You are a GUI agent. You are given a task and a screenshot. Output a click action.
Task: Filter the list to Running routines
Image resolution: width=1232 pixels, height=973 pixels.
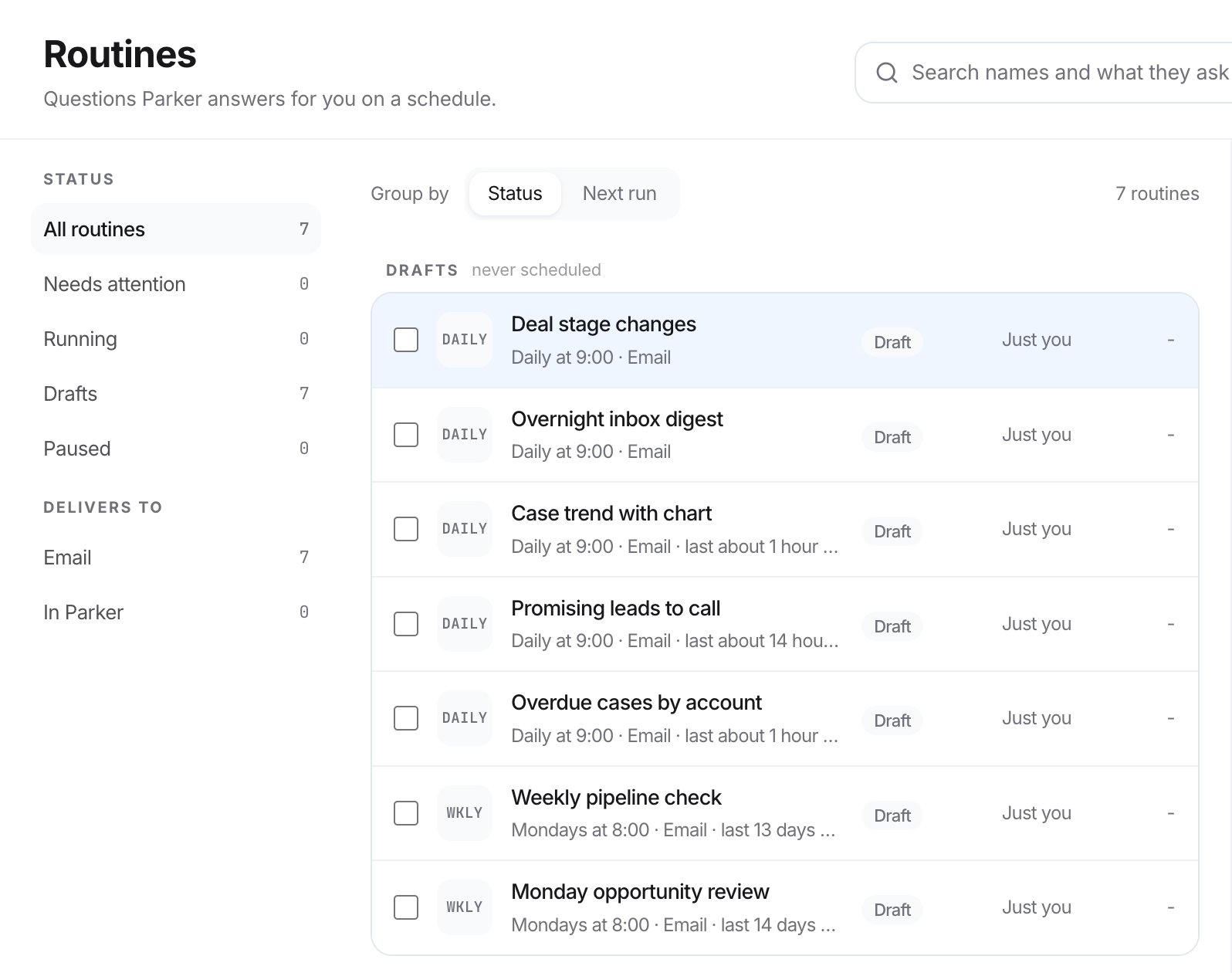(176, 339)
